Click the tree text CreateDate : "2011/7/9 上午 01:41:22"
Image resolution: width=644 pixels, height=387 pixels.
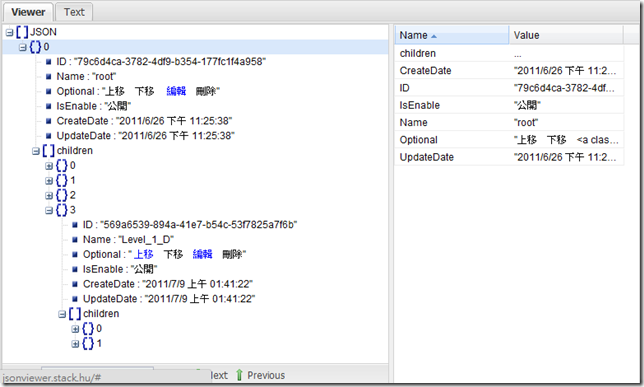tap(168, 284)
